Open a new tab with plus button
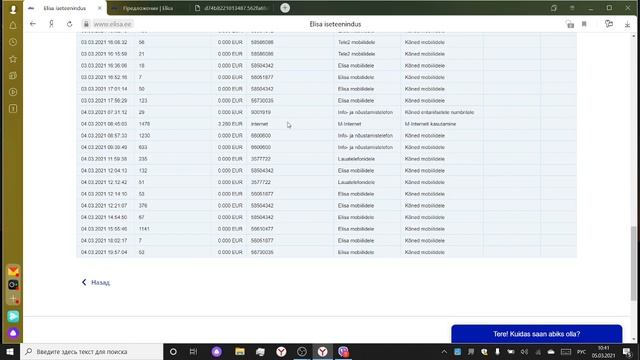The image size is (640, 360). click(x=285, y=8)
